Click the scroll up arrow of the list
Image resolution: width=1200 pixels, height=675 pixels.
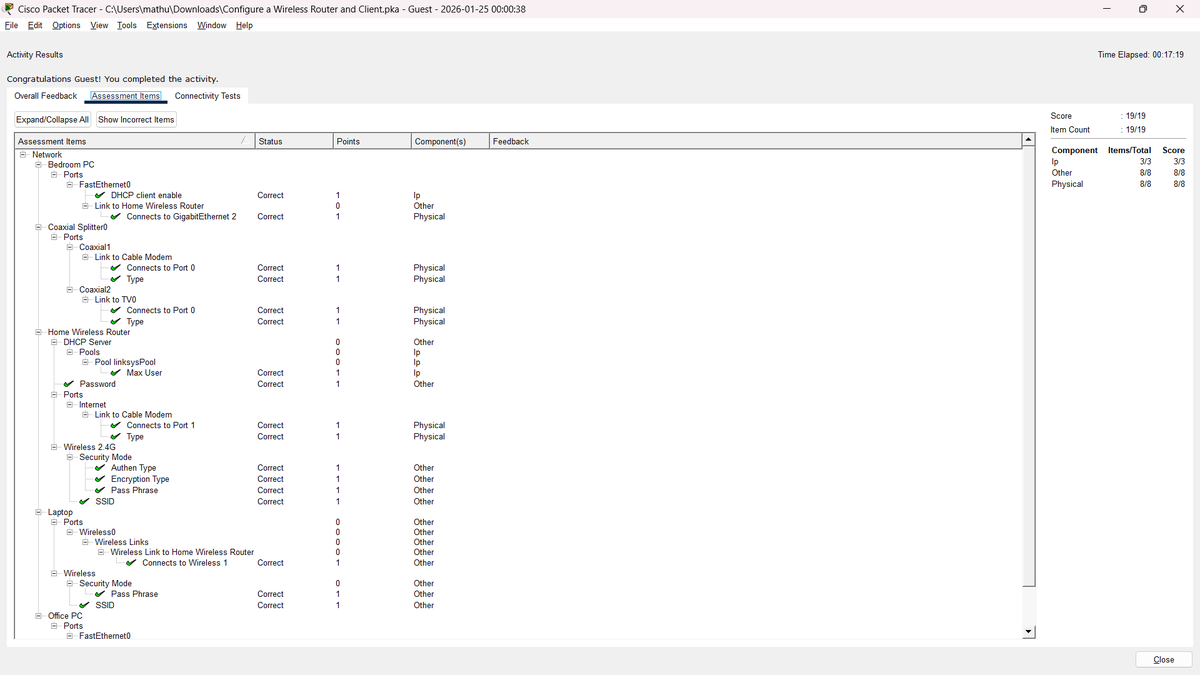(x=1029, y=140)
